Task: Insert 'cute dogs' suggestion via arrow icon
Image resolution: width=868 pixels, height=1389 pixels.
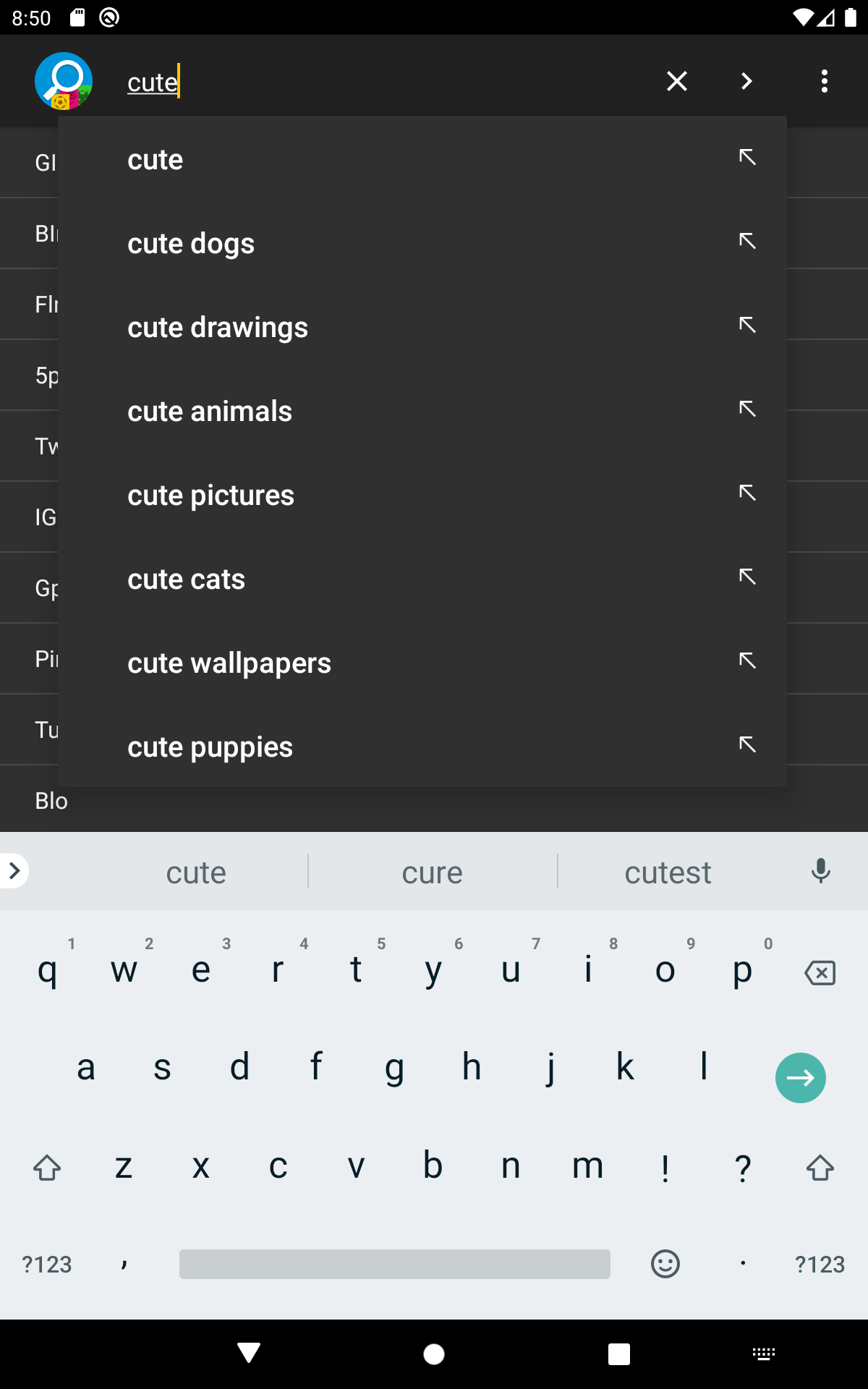Action: [x=747, y=241]
